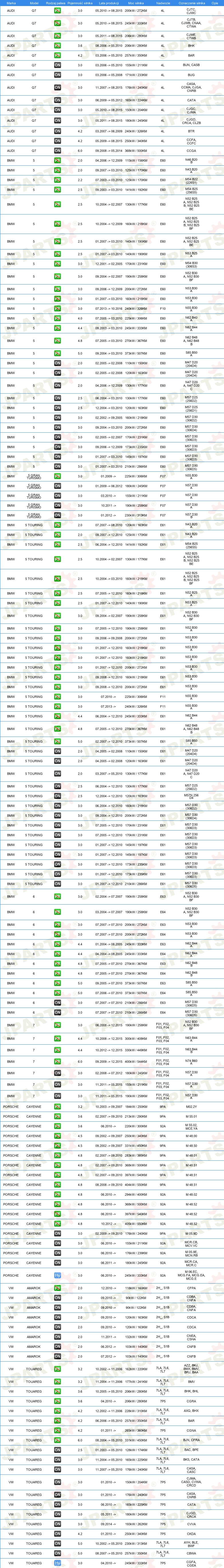Screen dimensions: 224x1568
Task: Click the PB icon for BMW 5 N46 B20
Action: 58,161
